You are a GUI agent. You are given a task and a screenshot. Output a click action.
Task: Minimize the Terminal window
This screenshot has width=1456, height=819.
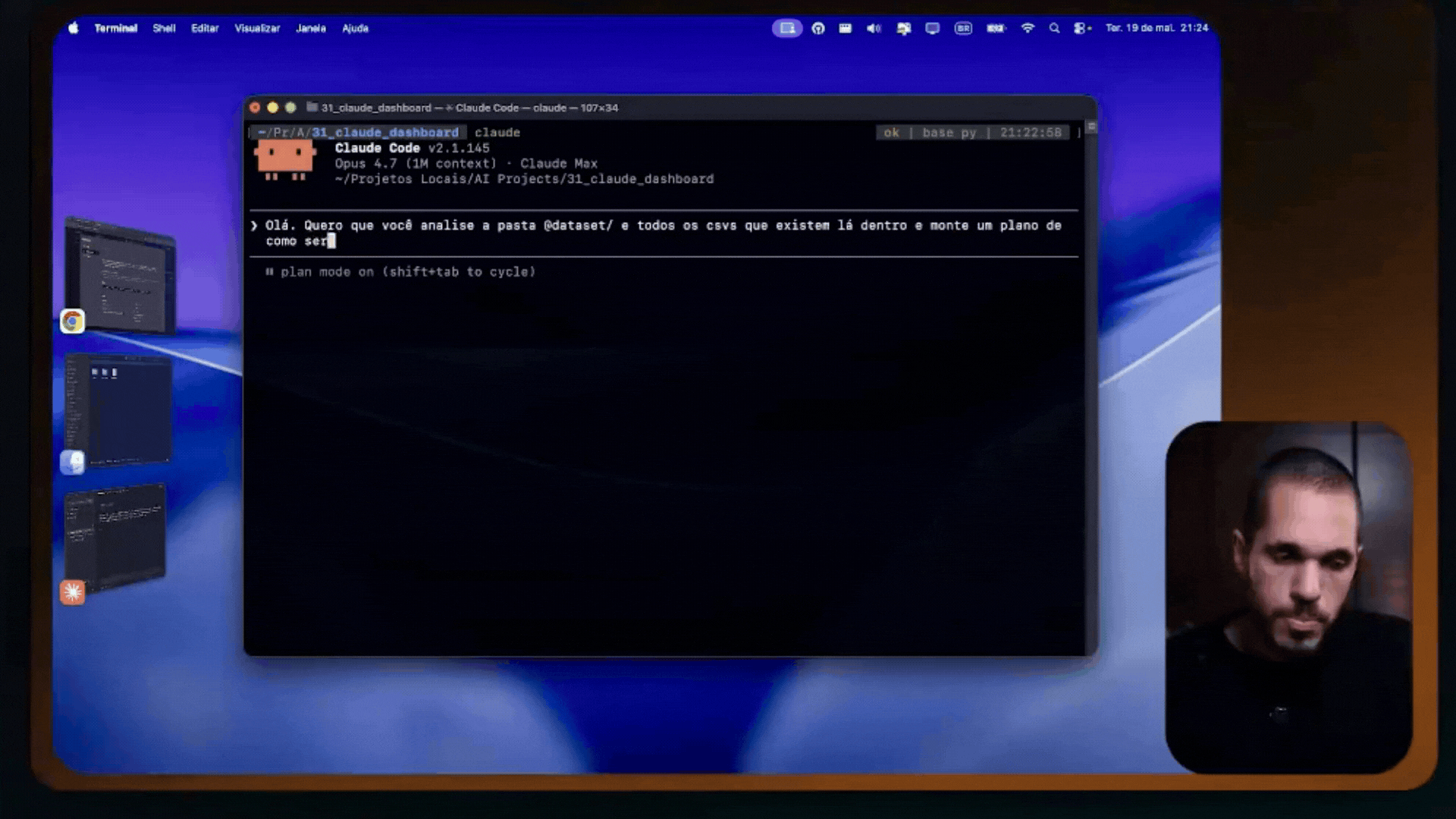pos(272,108)
